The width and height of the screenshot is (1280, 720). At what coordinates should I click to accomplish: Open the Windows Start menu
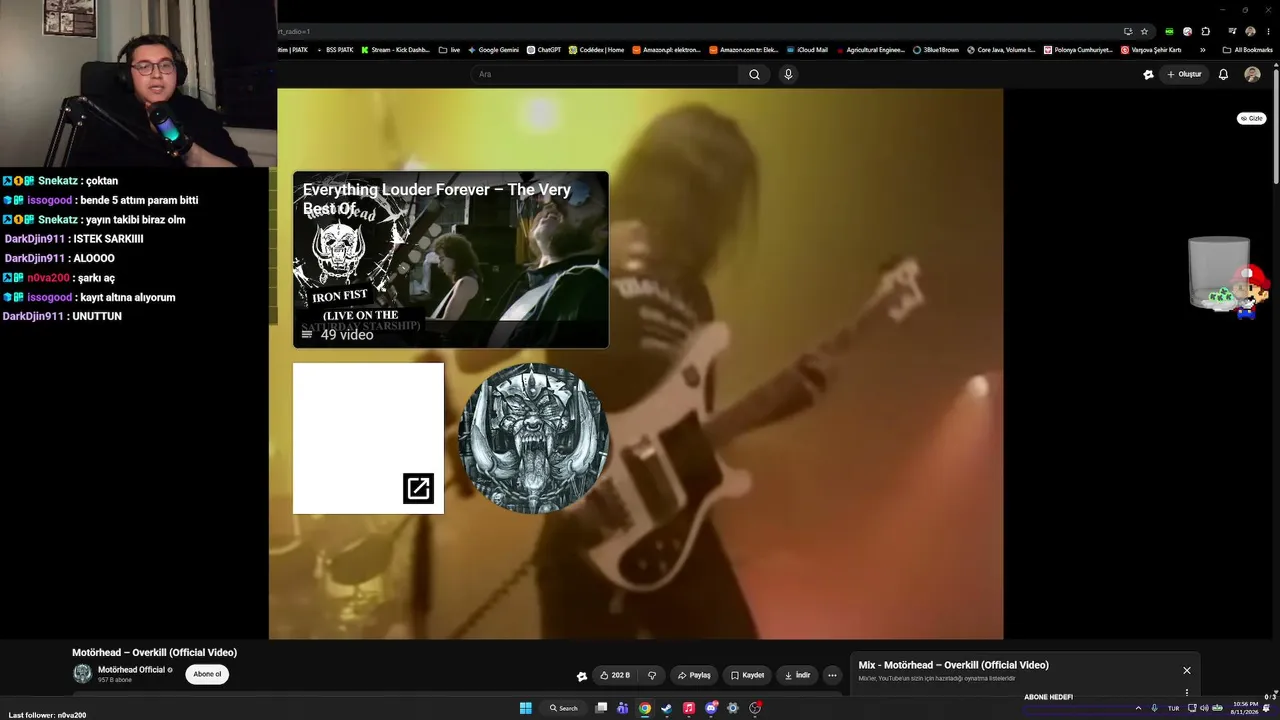pyautogui.click(x=525, y=708)
